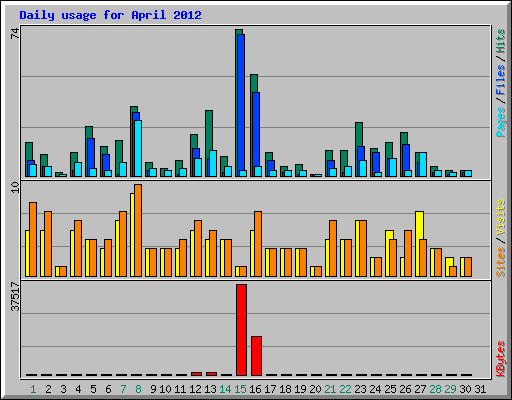Click the 'Hits' legend label
512x400 pixels.
point(500,41)
